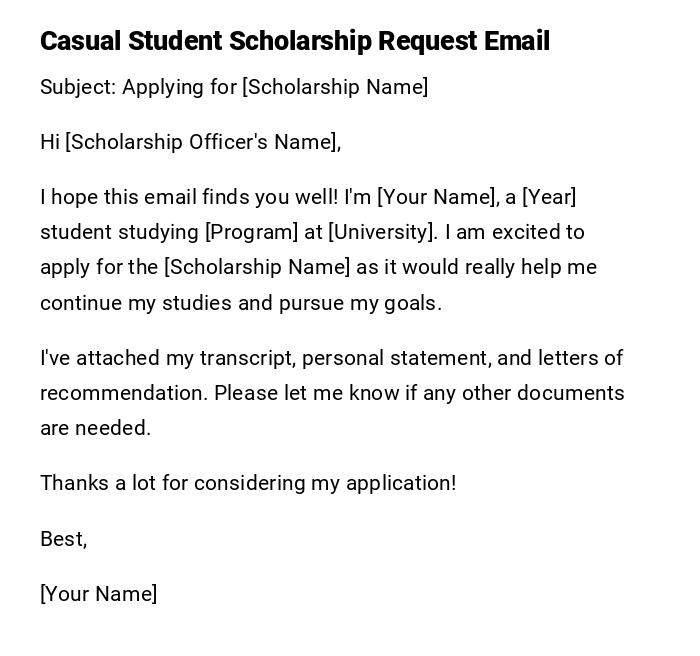Select the [Program] placeholder

[251, 232]
